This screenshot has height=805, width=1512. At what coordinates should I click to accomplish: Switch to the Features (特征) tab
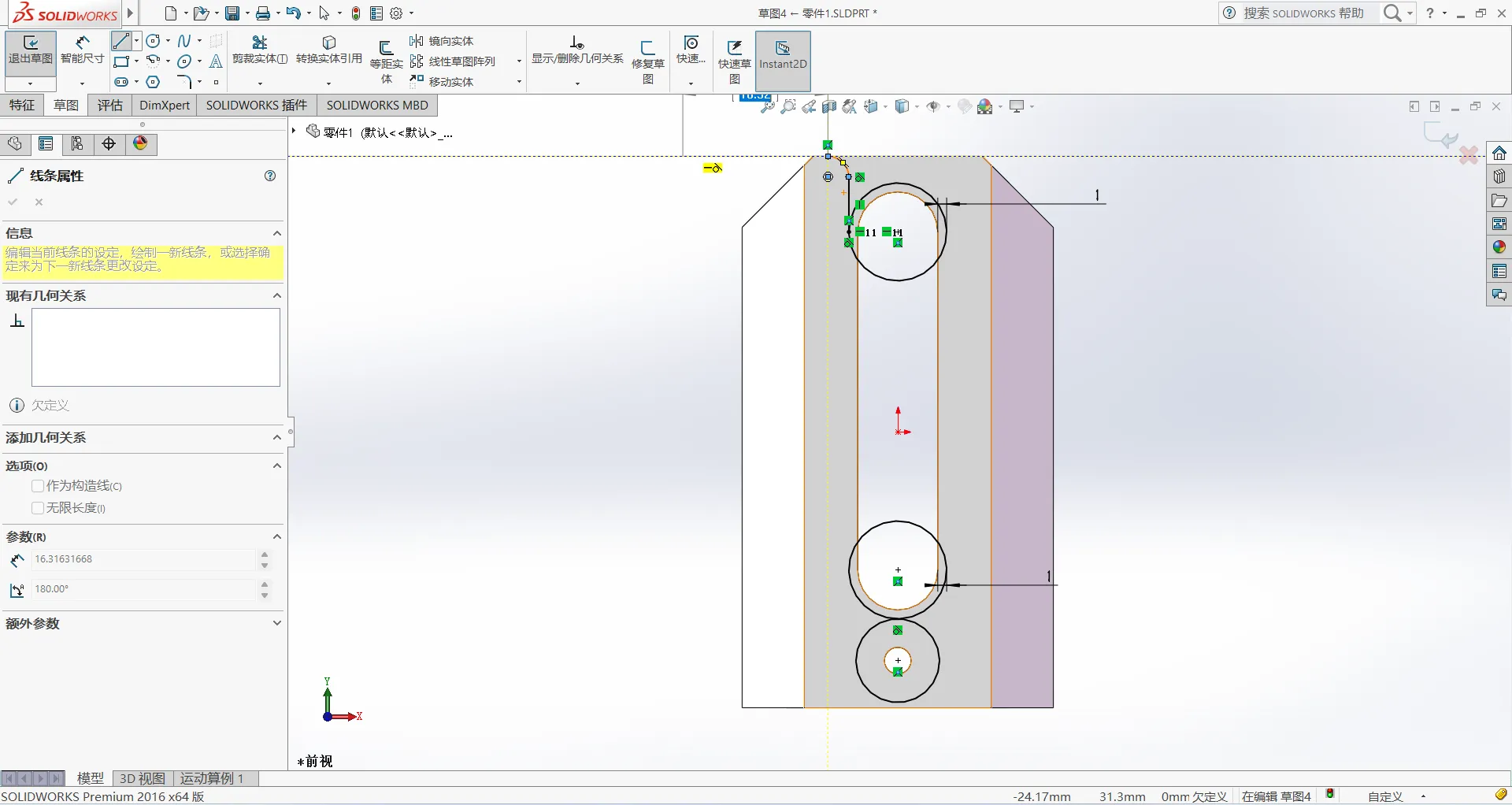22,106
